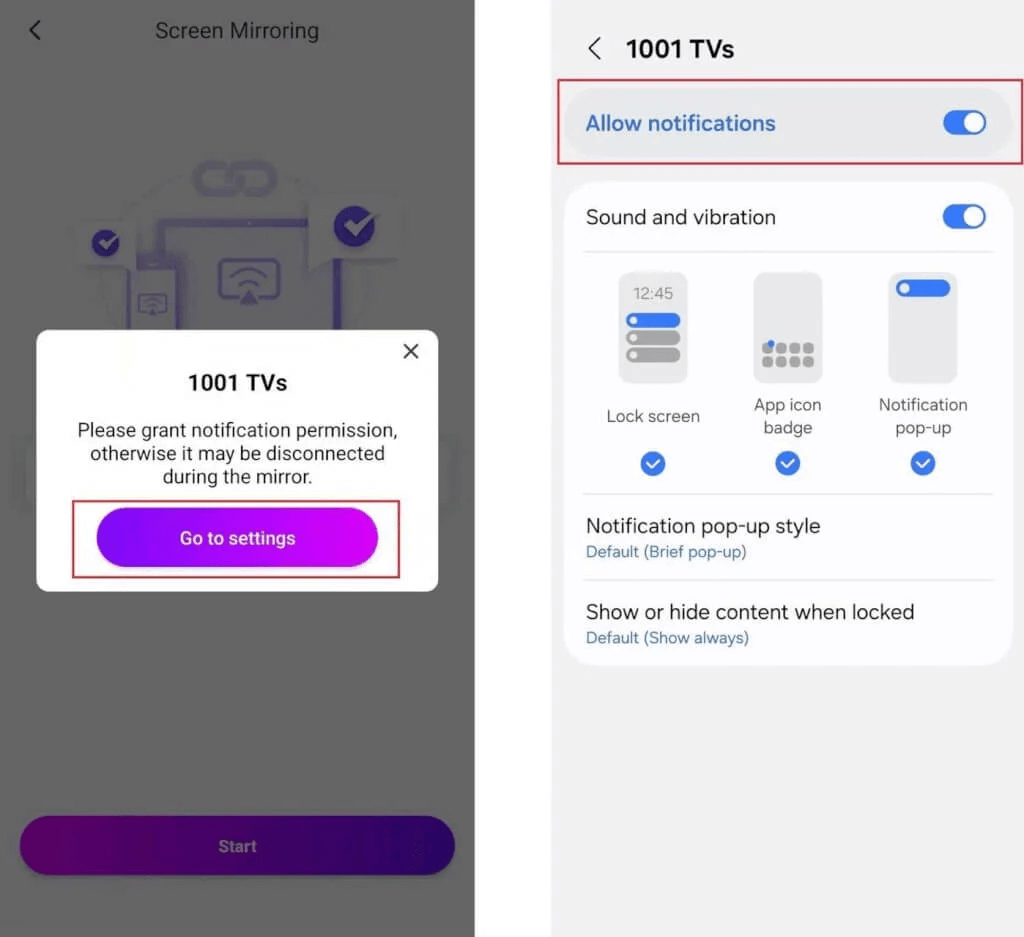1024x937 pixels.
Task: Disable Sound and vibration switch
Action: (x=964, y=217)
